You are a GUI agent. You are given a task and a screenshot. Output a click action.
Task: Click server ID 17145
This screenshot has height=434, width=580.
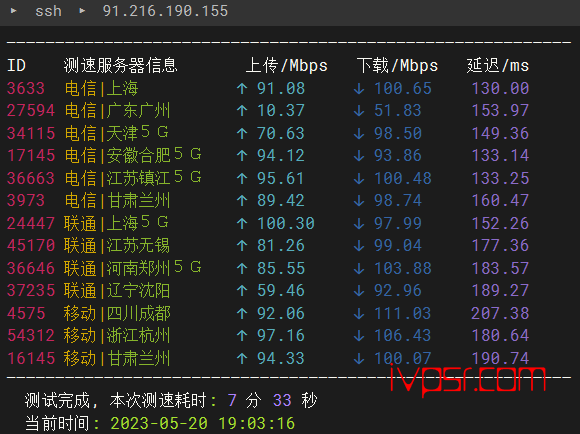click(31, 155)
